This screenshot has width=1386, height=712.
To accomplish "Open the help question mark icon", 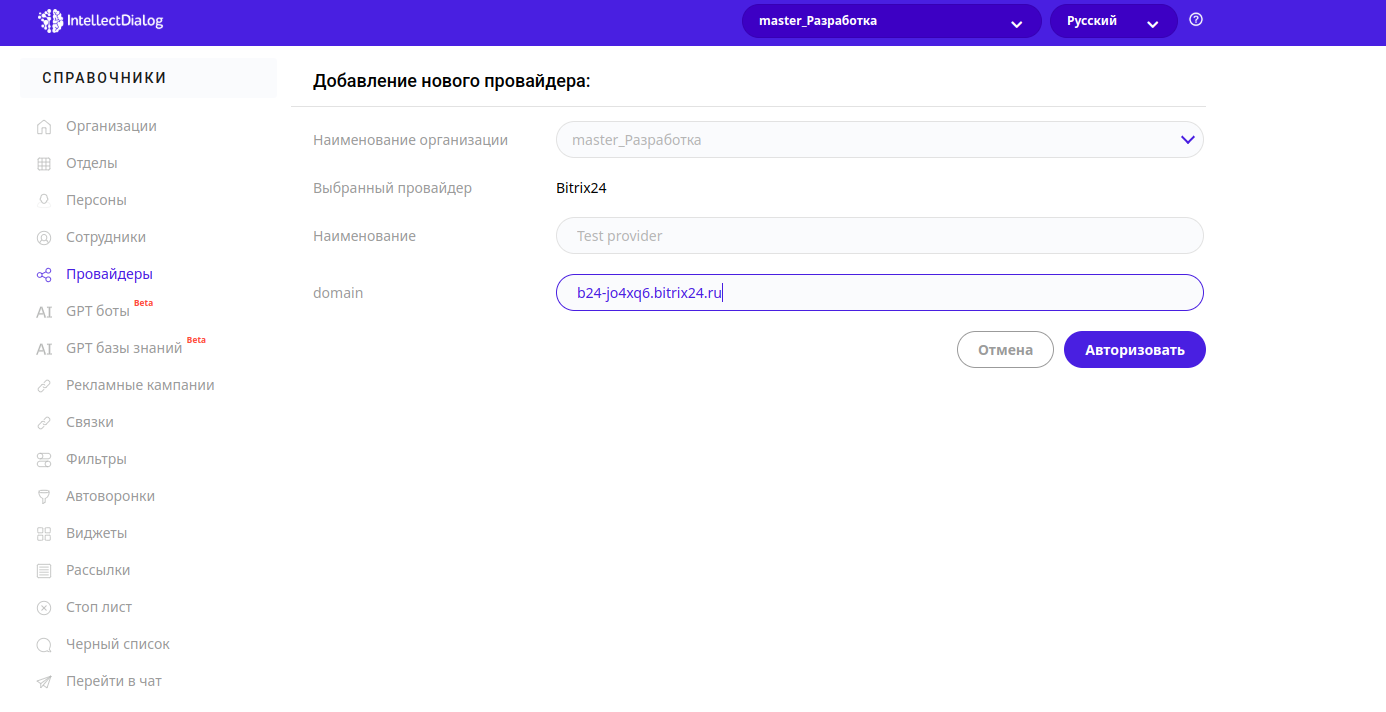I will [x=1196, y=20].
